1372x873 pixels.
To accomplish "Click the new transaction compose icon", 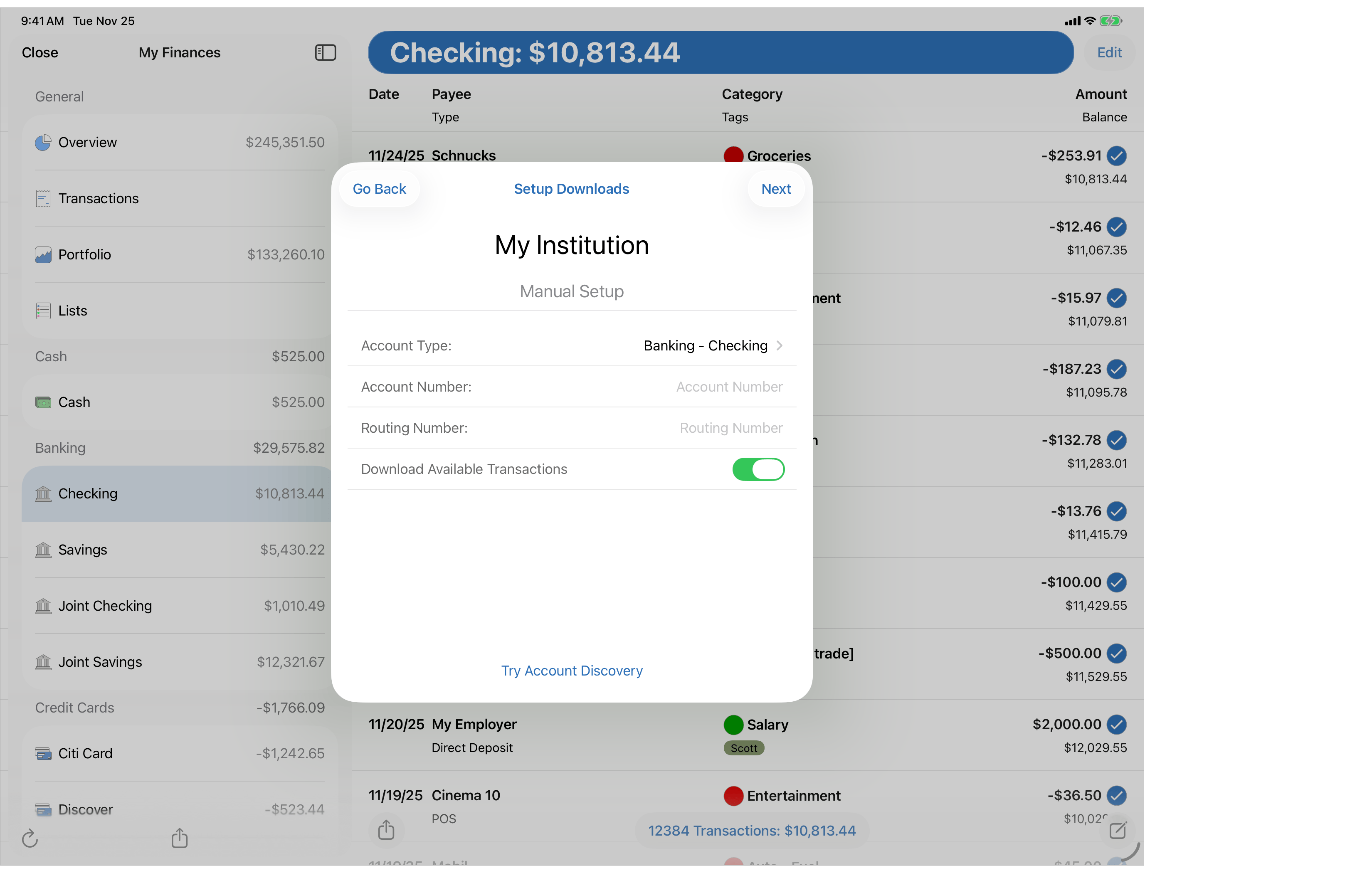I will click(x=1117, y=830).
